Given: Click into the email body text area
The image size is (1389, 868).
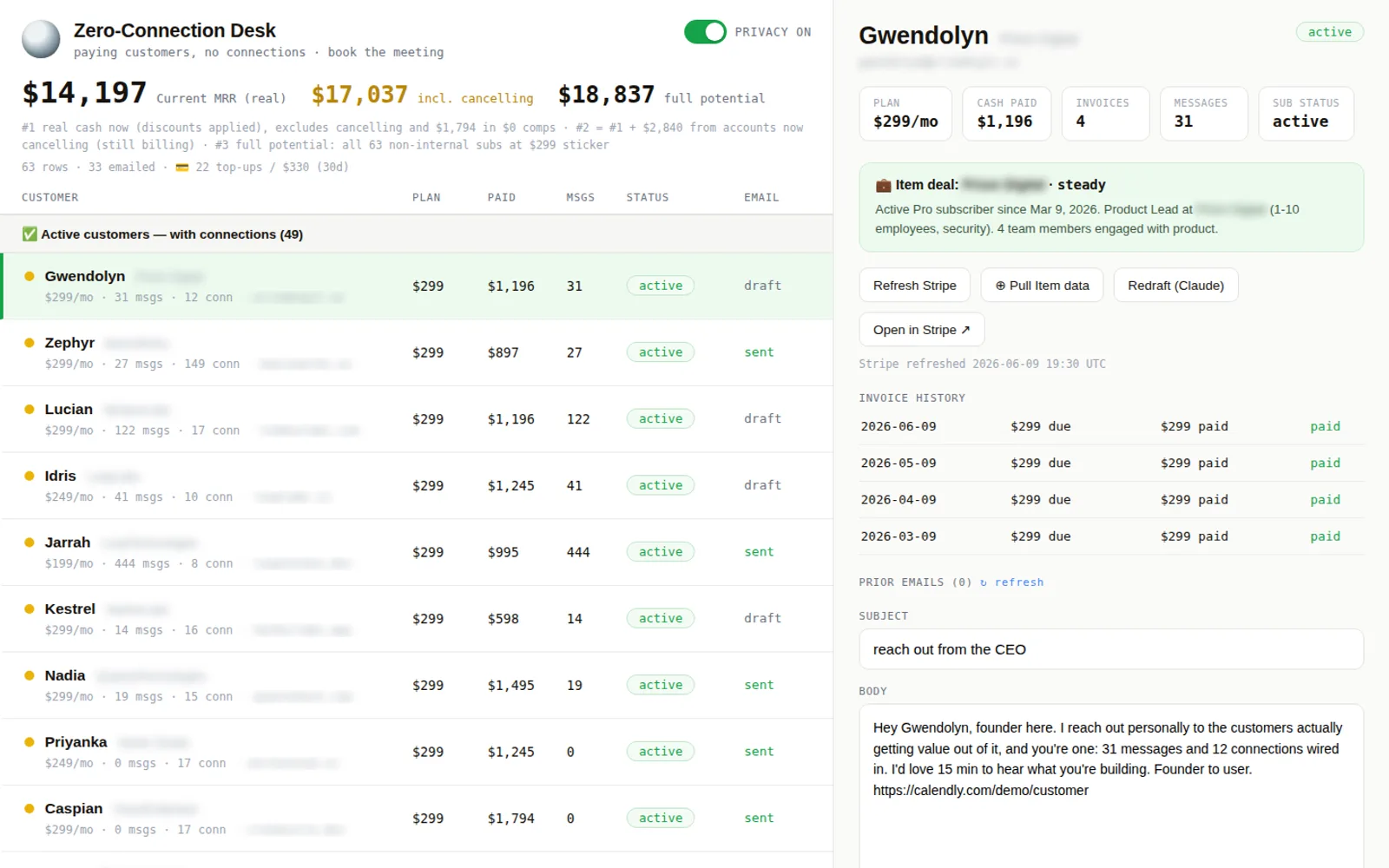Looking at the screenshot, I should pyautogui.click(x=1111, y=786).
